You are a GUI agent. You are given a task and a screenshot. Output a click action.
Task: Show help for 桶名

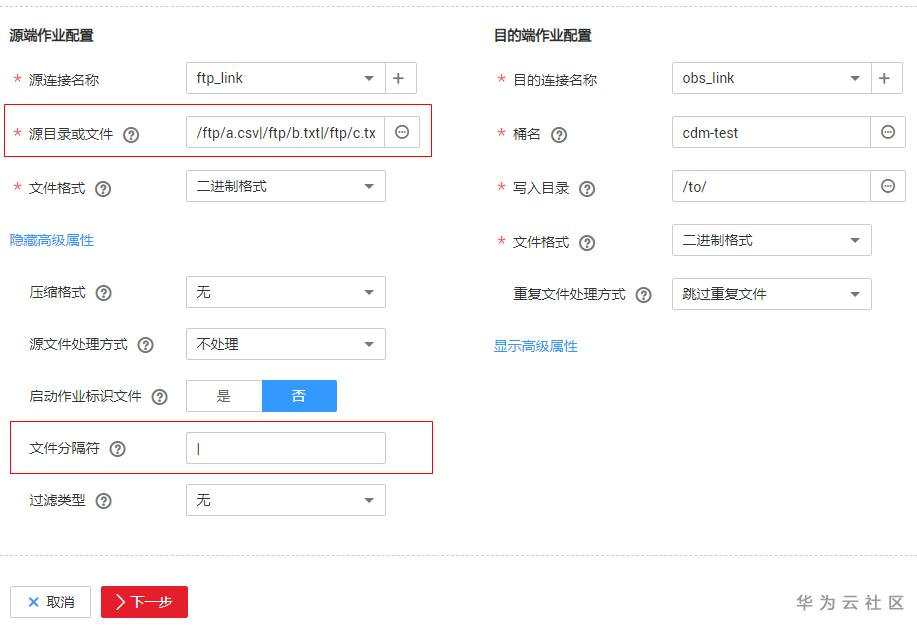click(559, 135)
